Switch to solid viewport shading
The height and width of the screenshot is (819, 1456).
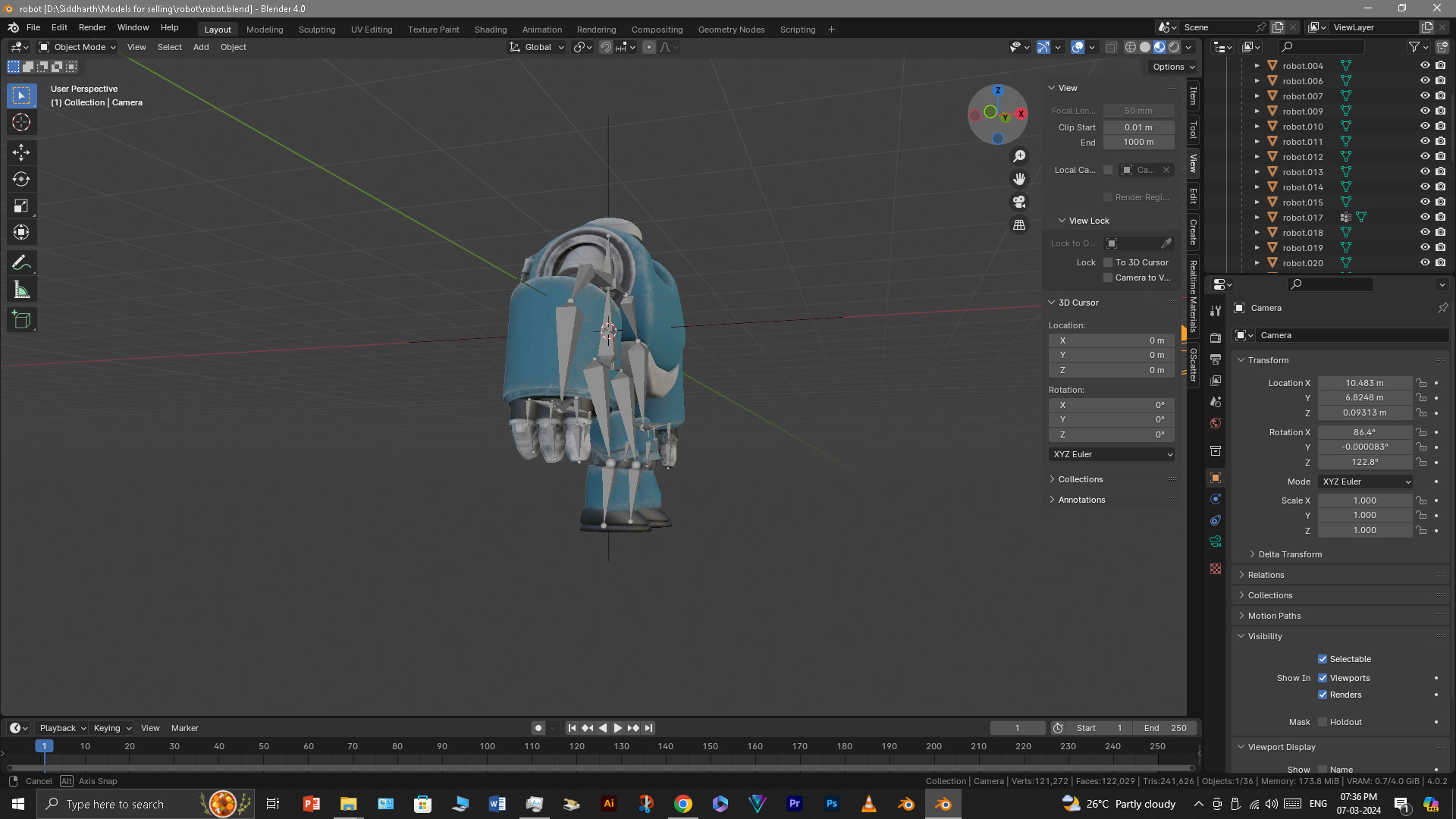point(1145,47)
